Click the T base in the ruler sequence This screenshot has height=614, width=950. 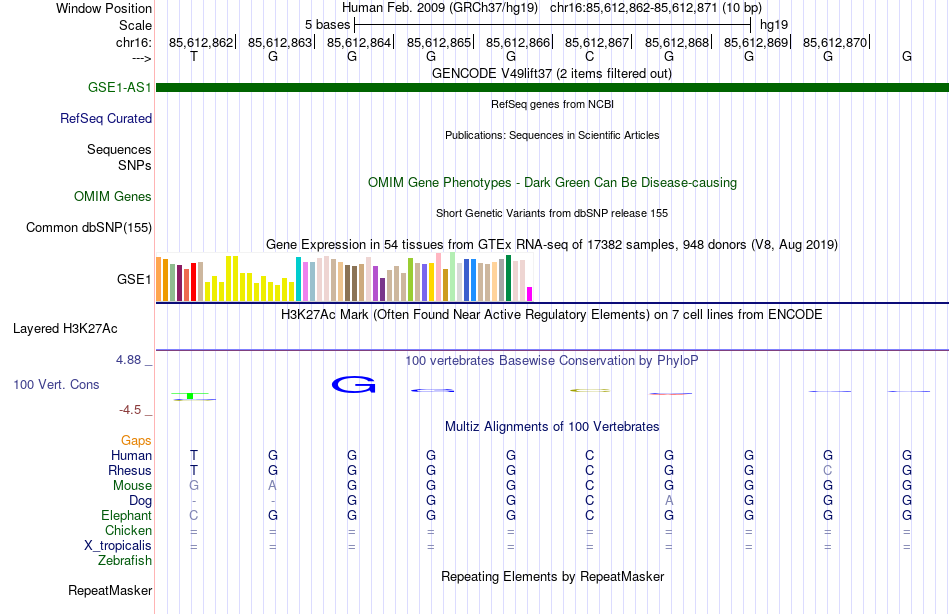coord(194,56)
